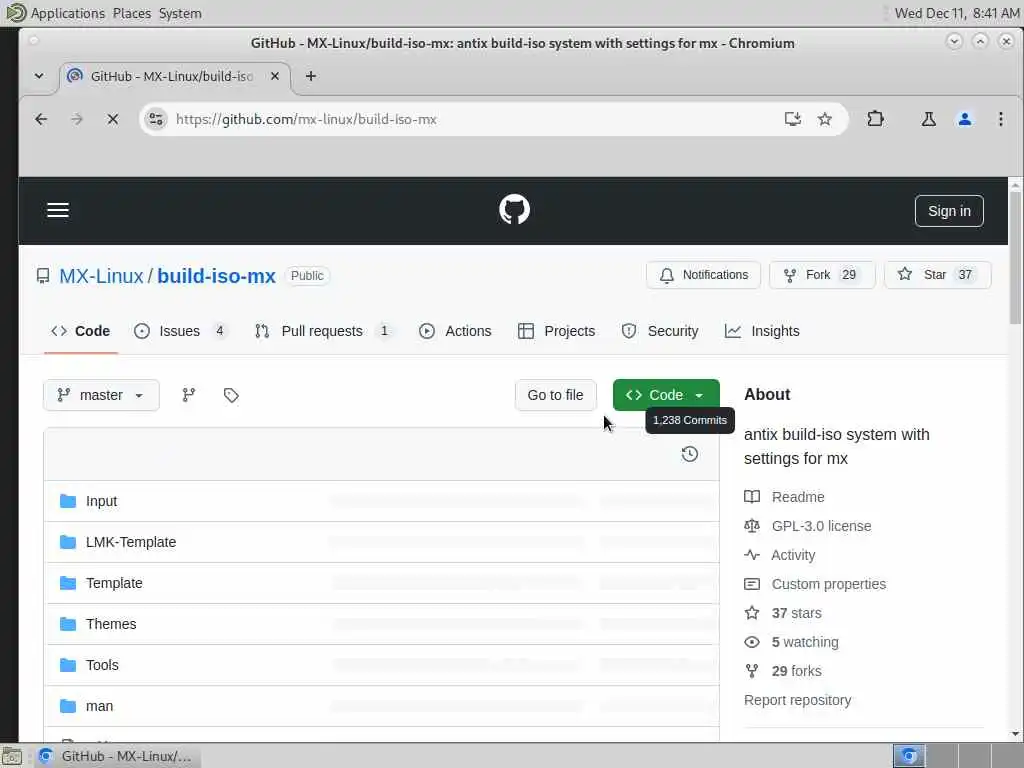Select the active workspace switcher cell
The width and height of the screenshot is (1024, 768).
908,756
